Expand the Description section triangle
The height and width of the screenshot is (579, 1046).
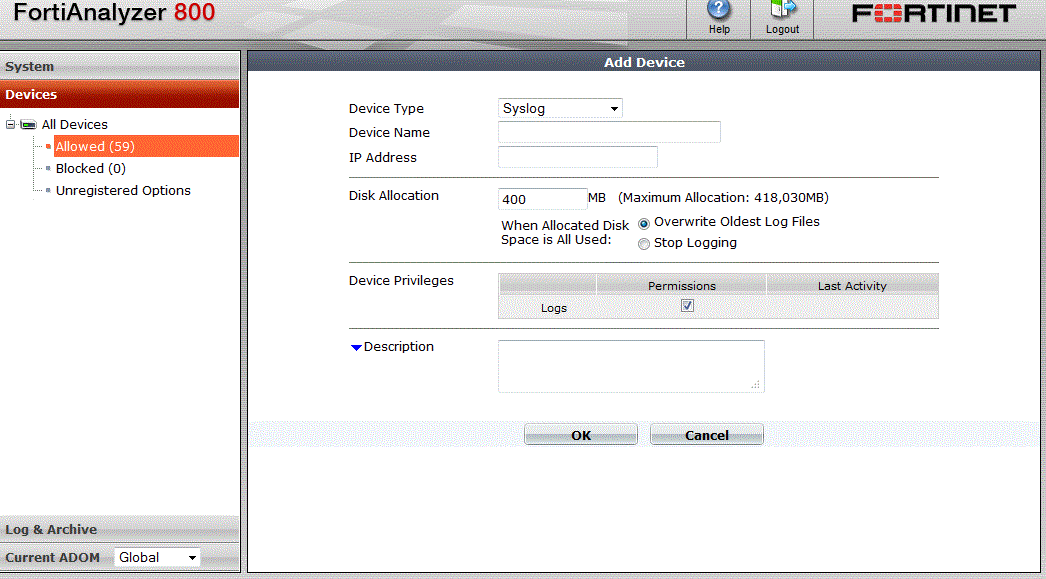356,348
